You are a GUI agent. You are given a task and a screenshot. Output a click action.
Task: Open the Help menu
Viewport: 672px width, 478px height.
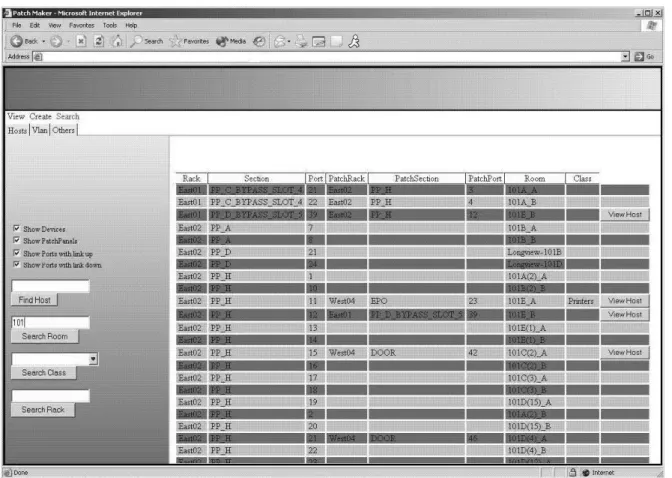click(x=131, y=25)
